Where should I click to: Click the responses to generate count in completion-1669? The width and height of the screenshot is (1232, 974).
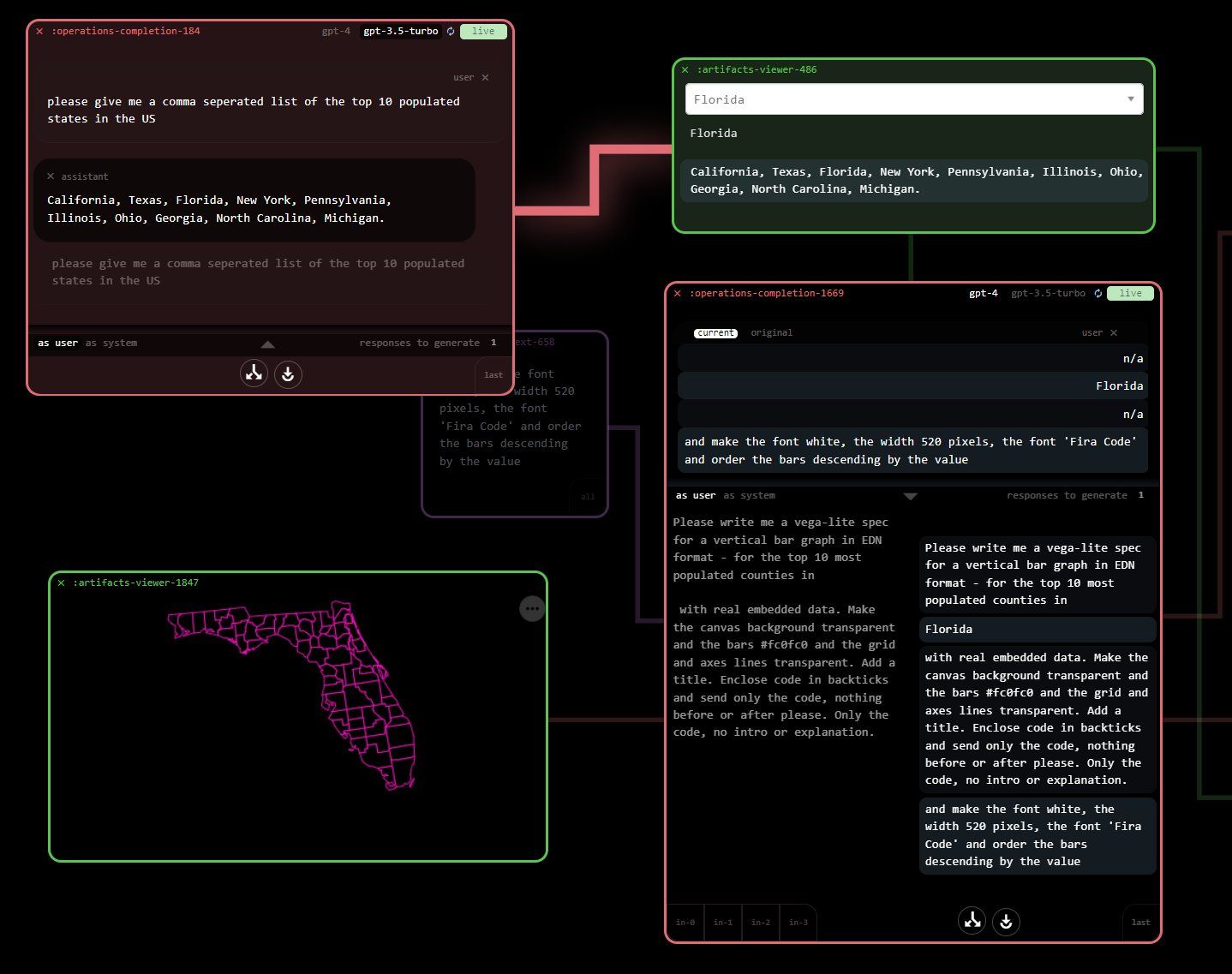(1140, 495)
